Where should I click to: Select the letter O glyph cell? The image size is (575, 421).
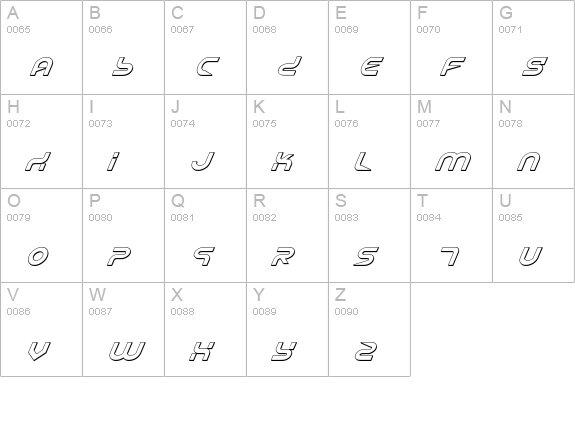(x=41, y=235)
